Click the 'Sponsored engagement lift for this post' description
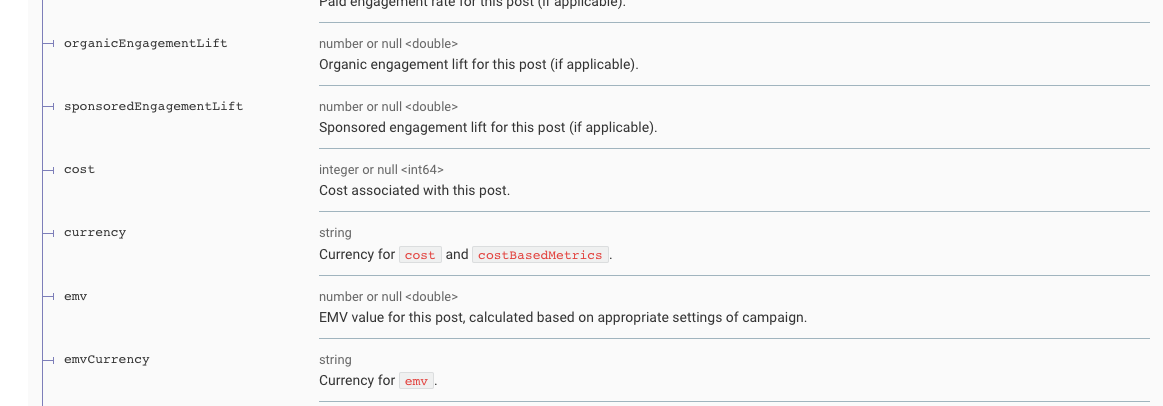 coord(488,128)
